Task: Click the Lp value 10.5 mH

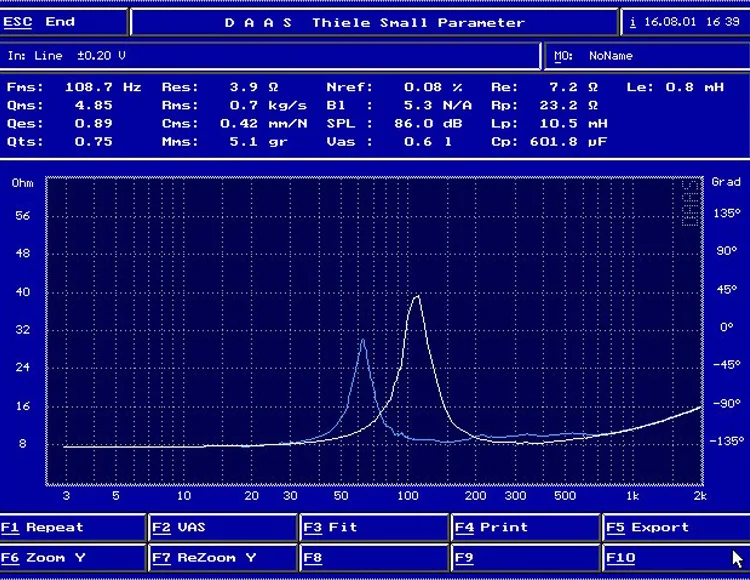Action: [574, 123]
